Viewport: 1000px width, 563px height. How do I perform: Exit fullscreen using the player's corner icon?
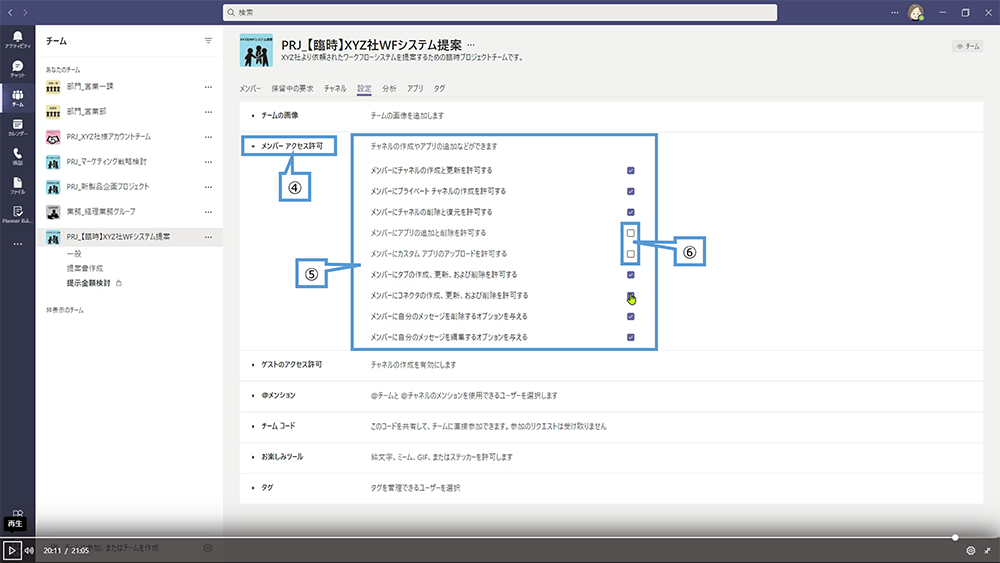tap(988, 550)
